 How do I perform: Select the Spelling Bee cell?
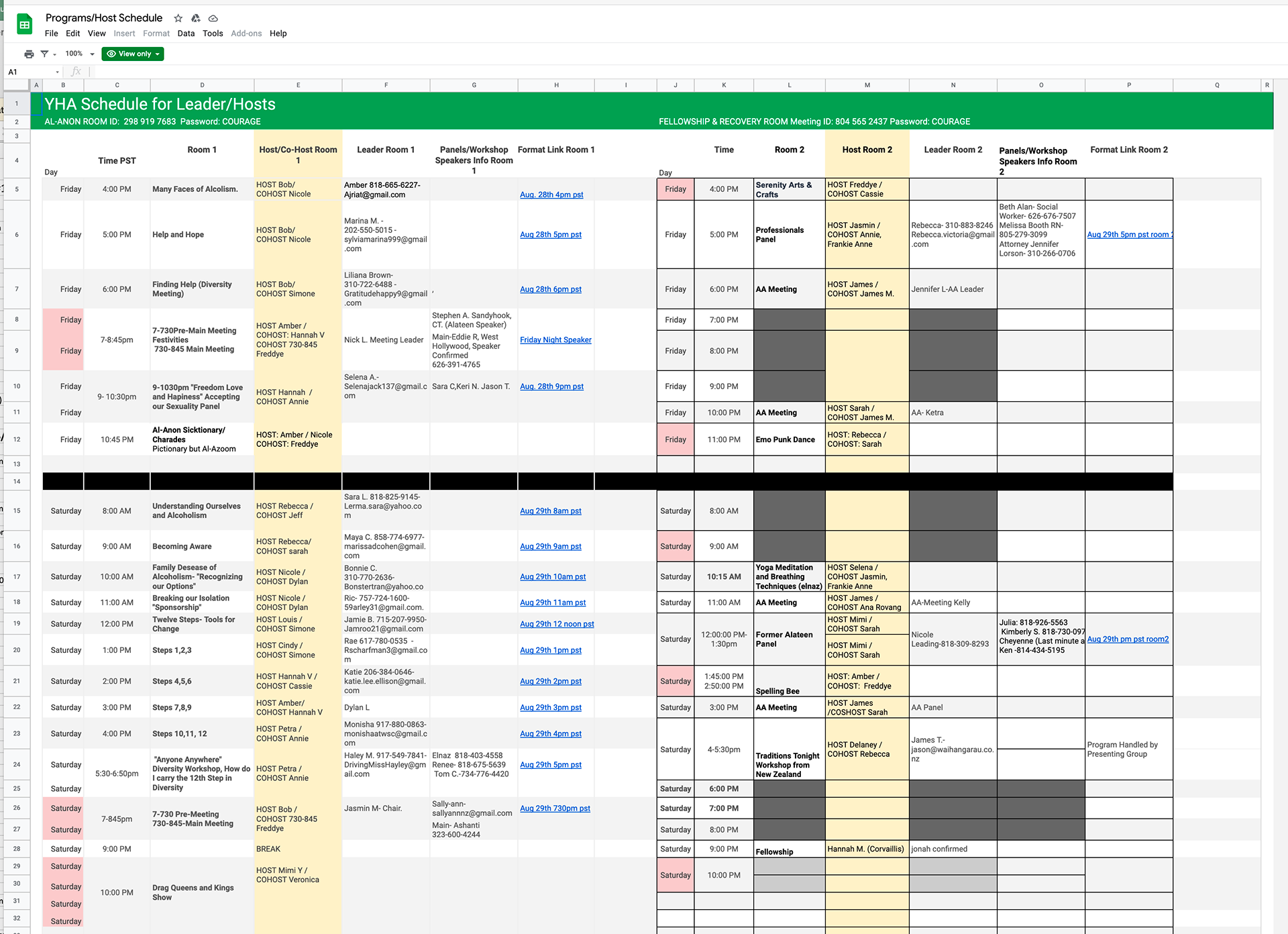tap(790, 681)
